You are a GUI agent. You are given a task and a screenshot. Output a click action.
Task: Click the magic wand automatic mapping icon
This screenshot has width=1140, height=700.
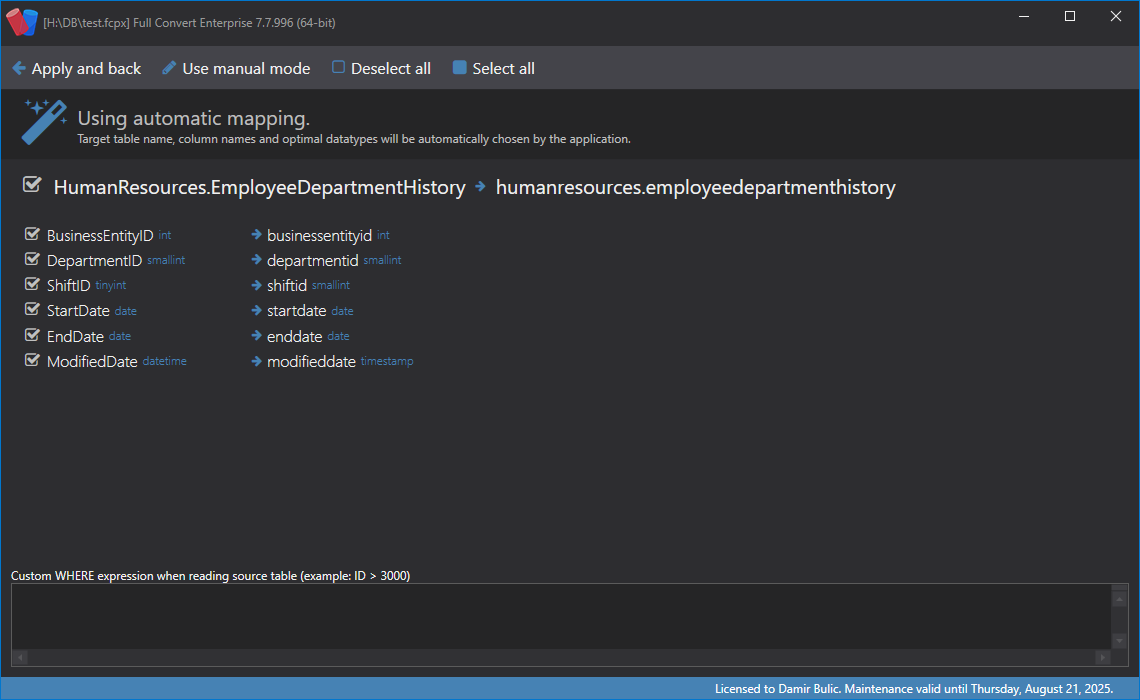46,120
